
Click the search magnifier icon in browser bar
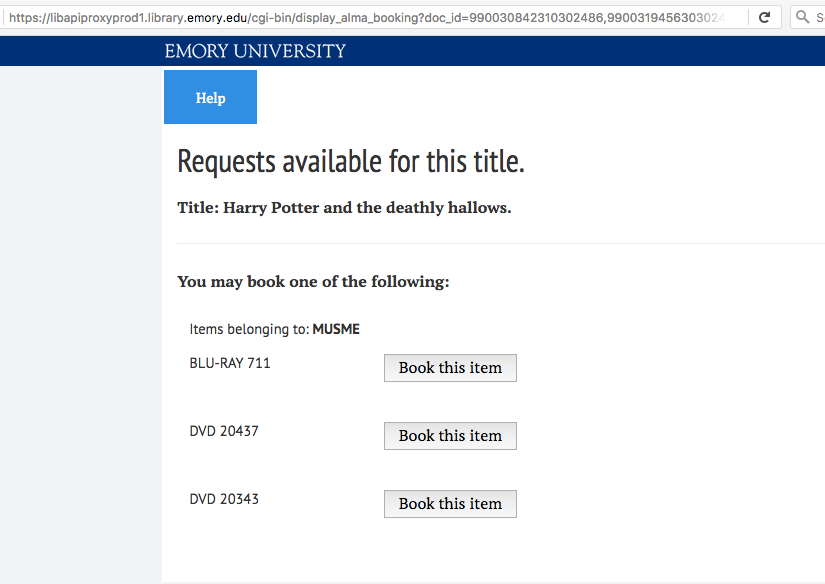[802, 17]
